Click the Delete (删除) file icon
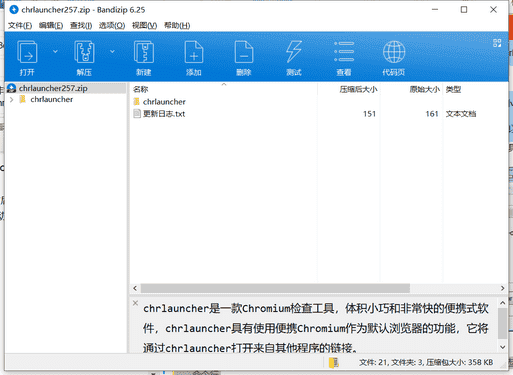The image size is (513, 375). (244, 52)
